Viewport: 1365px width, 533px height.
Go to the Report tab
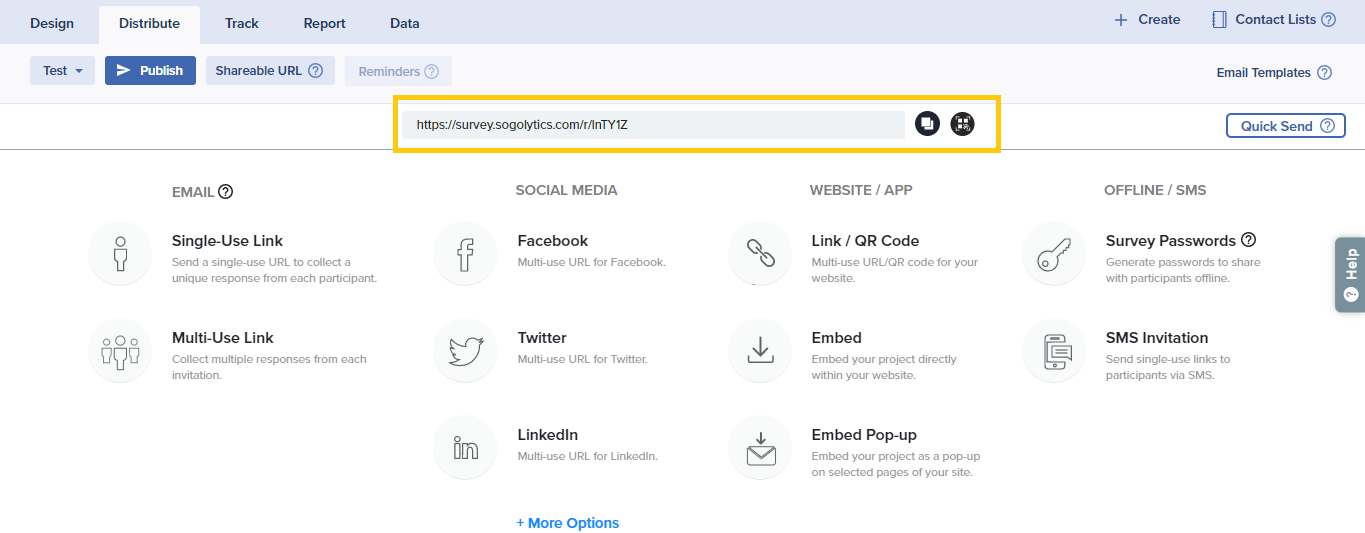[324, 23]
